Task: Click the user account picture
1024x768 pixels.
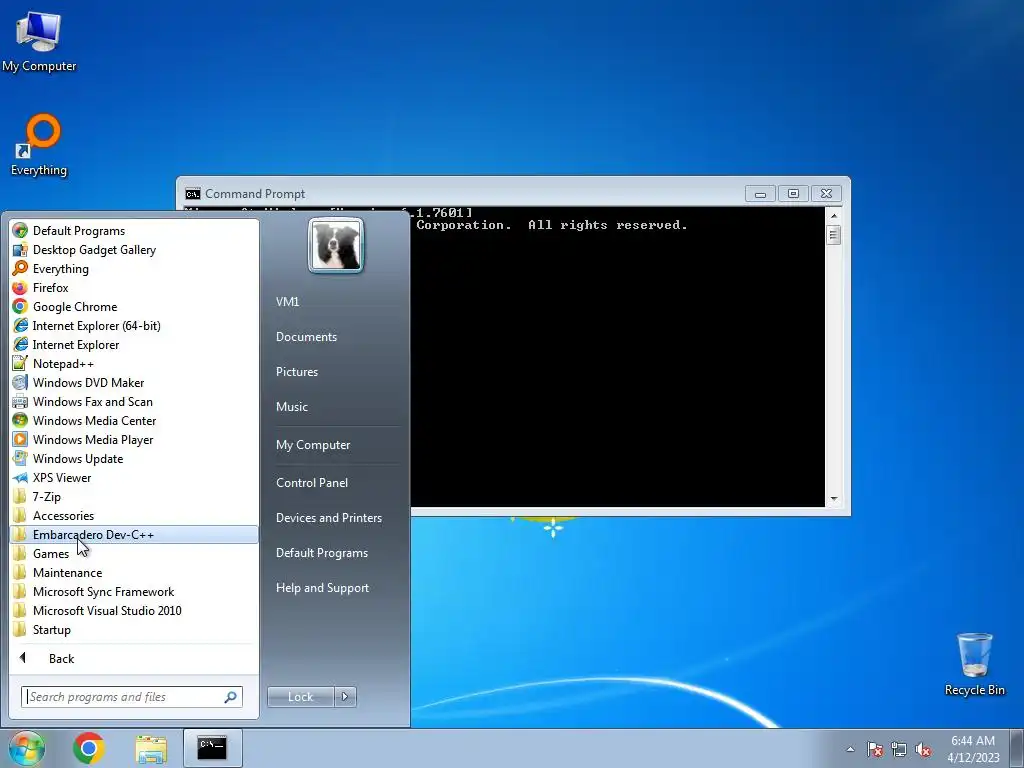Action: [336, 245]
